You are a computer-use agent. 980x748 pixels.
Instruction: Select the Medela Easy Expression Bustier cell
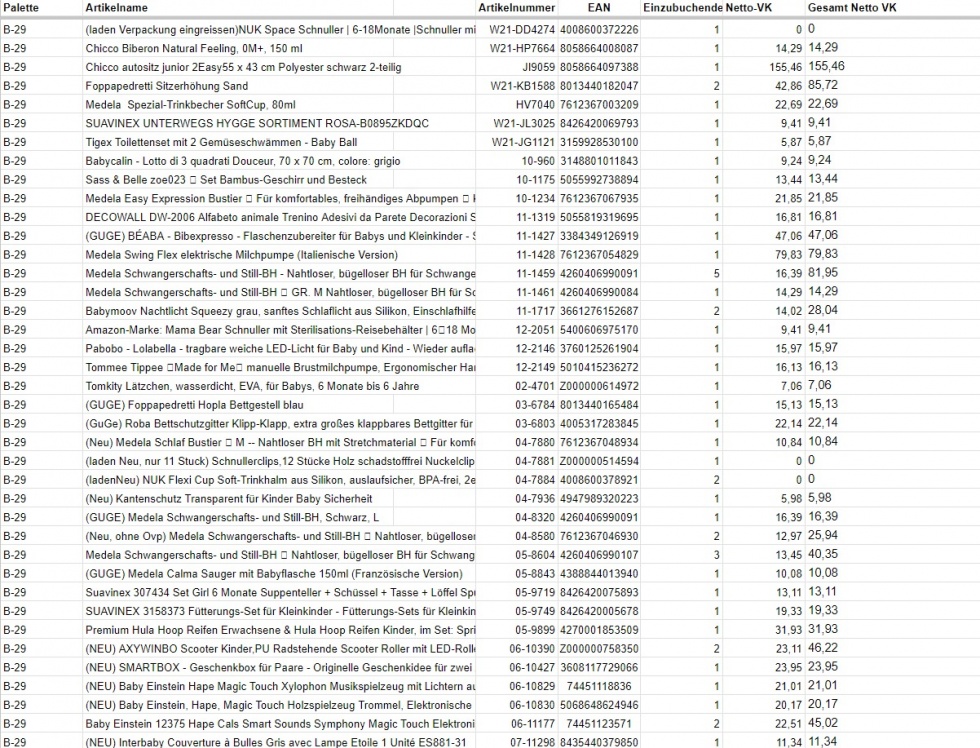[x=280, y=198]
